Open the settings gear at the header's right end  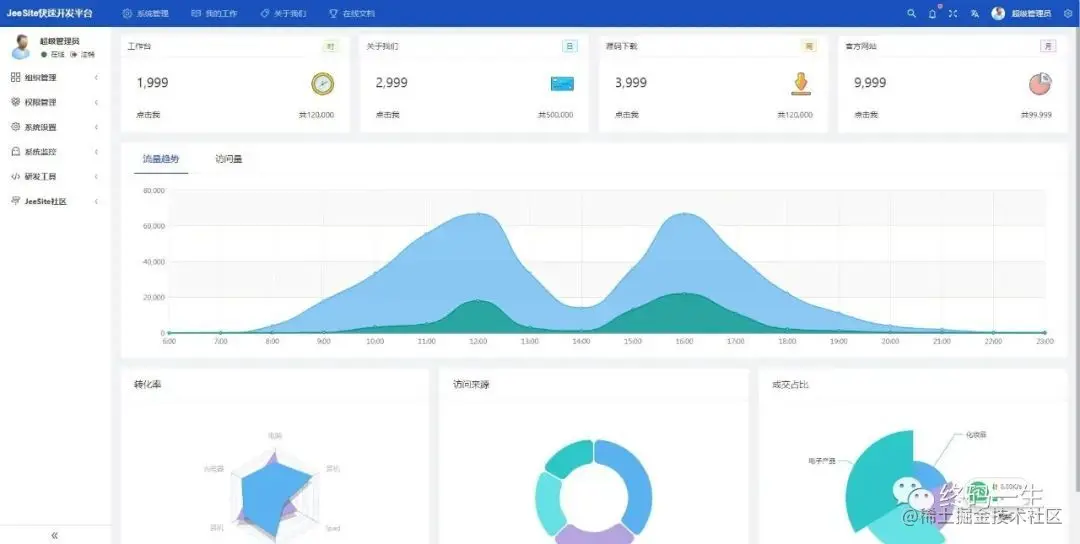click(1068, 13)
